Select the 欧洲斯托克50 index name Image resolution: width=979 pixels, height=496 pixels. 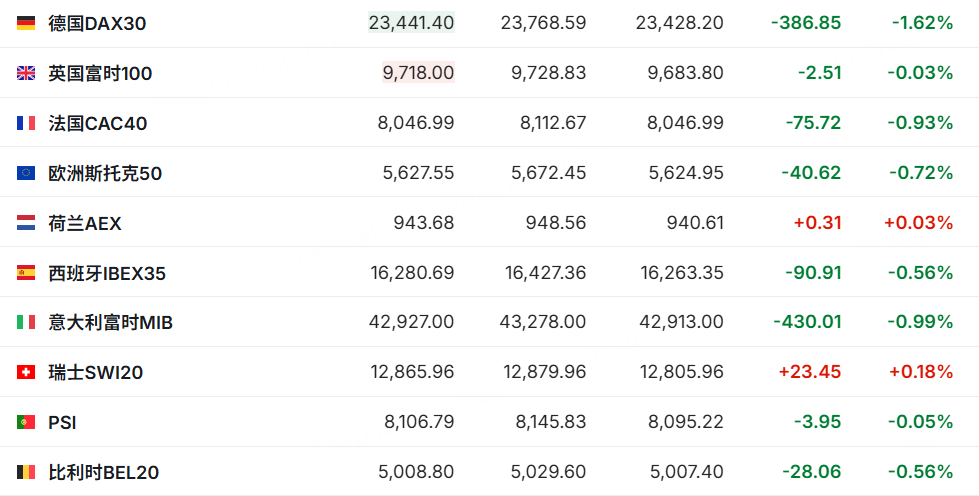click(x=105, y=173)
